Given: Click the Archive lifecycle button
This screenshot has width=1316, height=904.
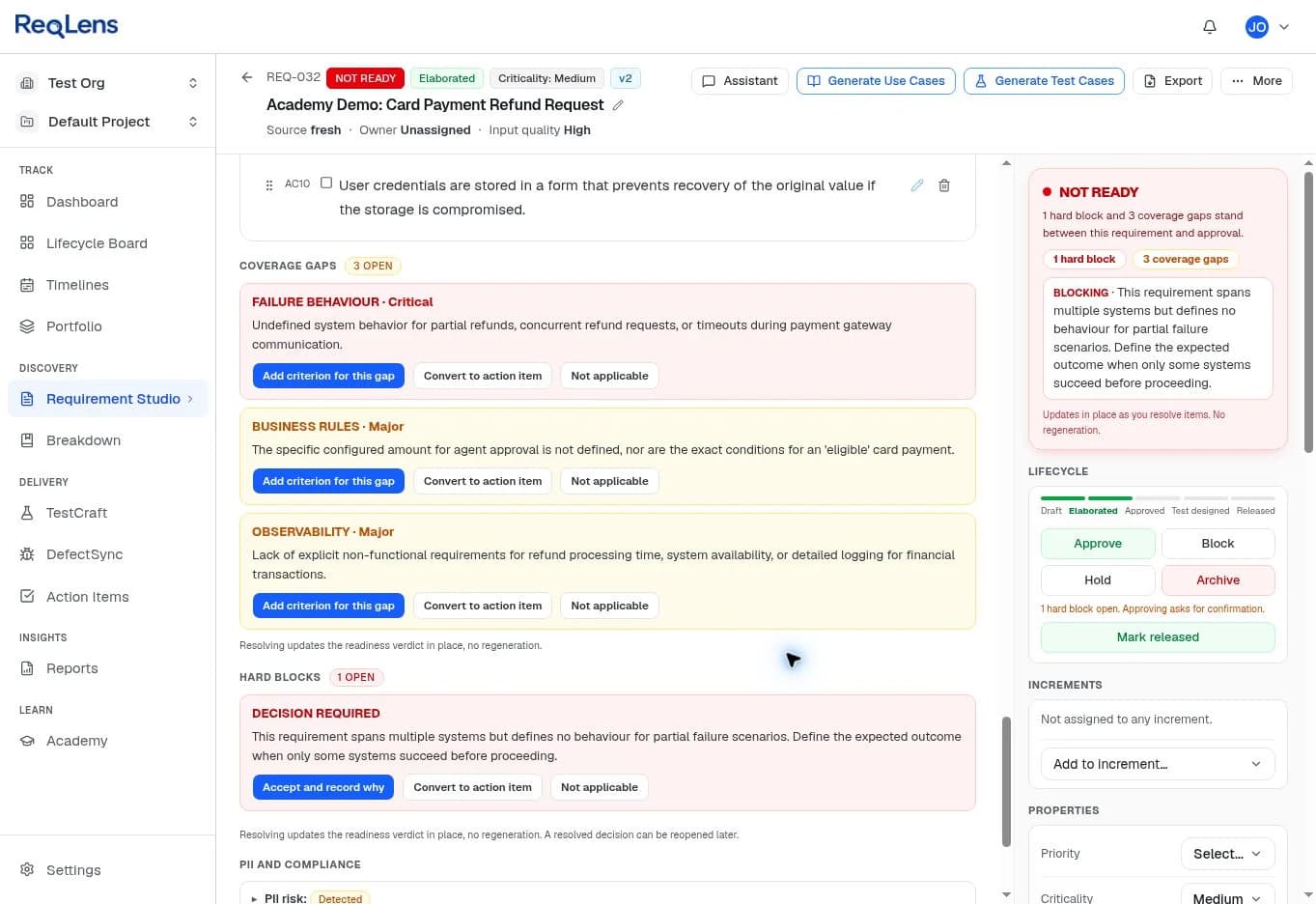Looking at the screenshot, I should coord(1218,580).
